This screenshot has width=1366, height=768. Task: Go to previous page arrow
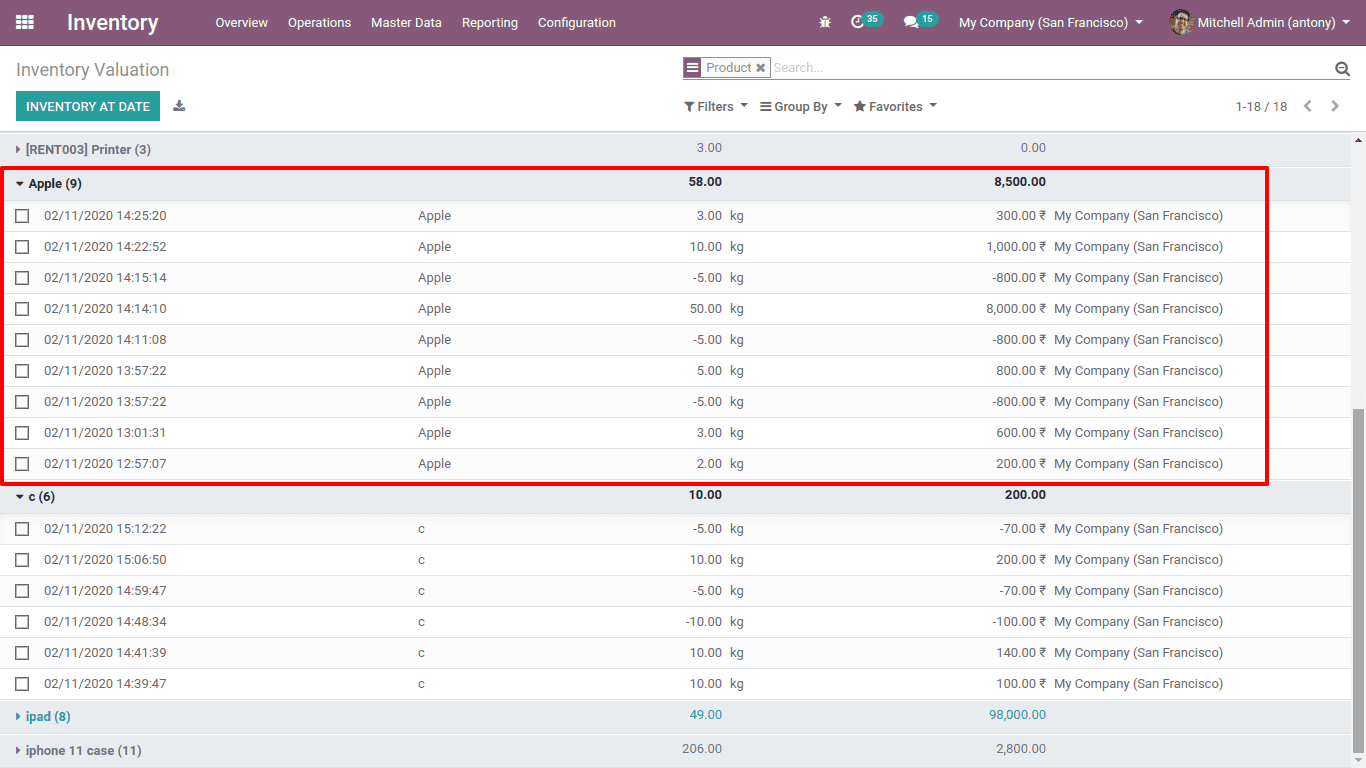click(x=1307, y=106)
